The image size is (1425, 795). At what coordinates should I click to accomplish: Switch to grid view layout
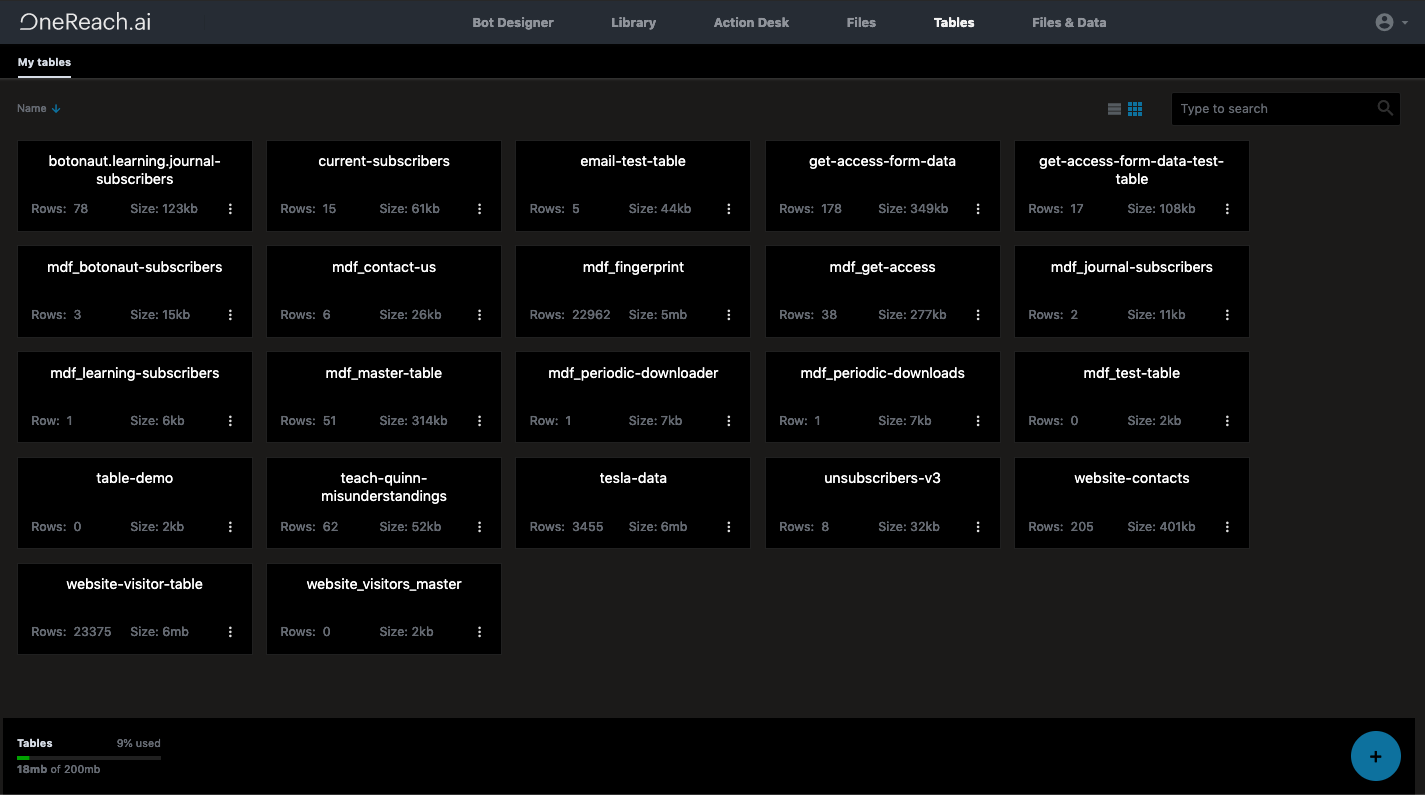1135,108
